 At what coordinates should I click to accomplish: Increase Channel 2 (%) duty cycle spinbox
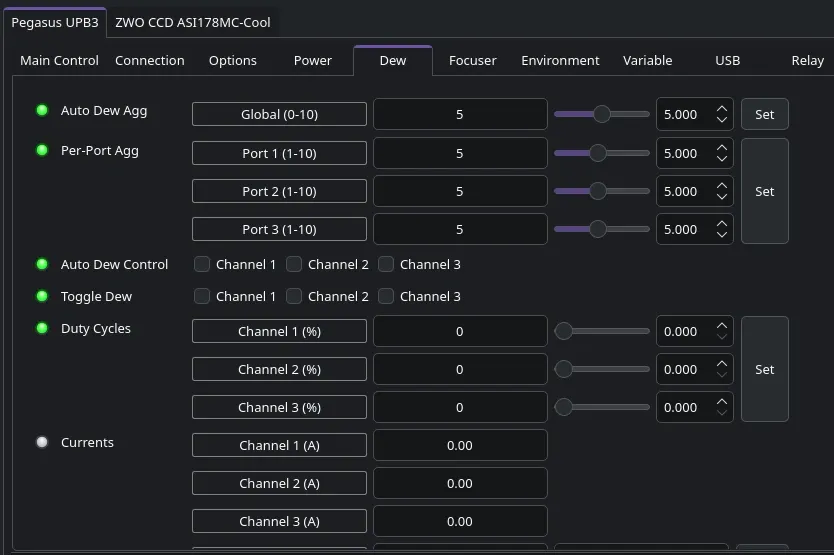point(722,363)
